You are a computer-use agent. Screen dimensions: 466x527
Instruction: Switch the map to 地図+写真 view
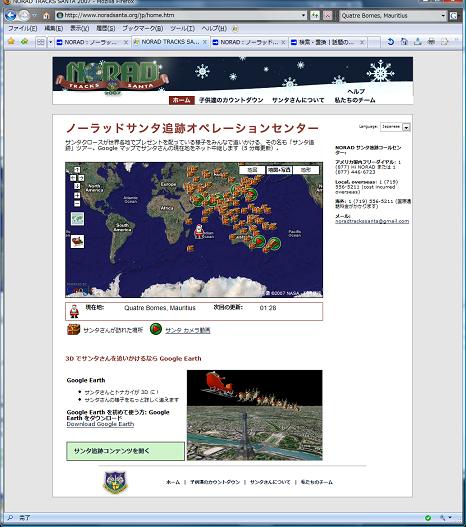[x=279, y=170]
